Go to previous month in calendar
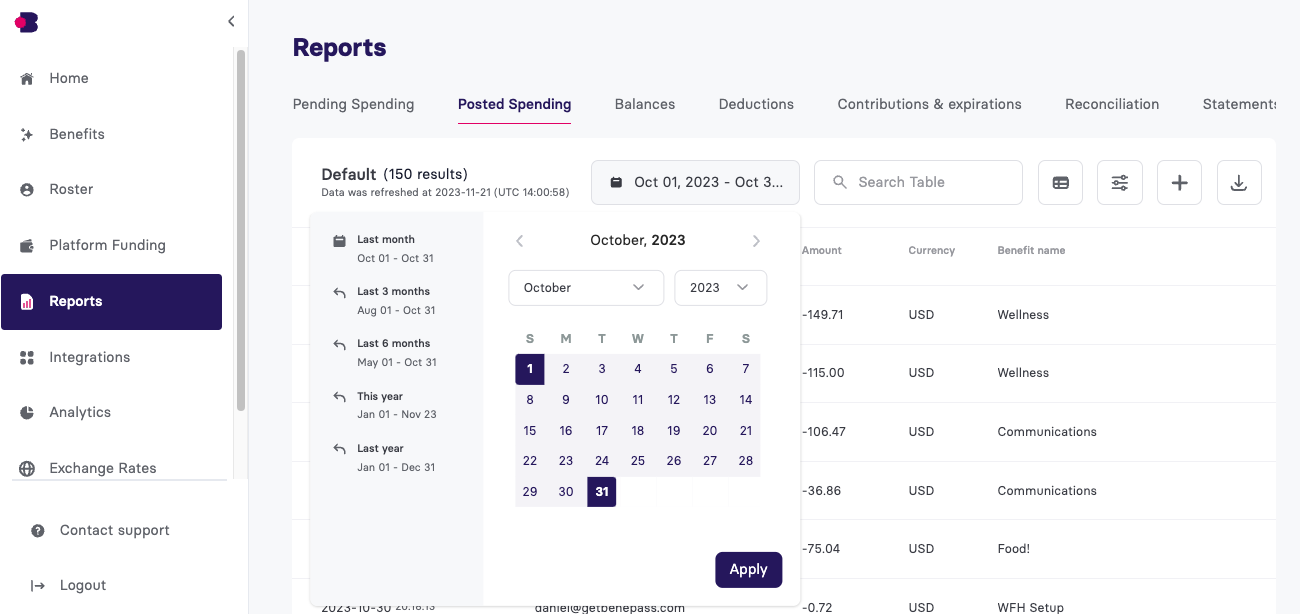1300x614 pixels. pyautogui.click(x=519, y=241)
